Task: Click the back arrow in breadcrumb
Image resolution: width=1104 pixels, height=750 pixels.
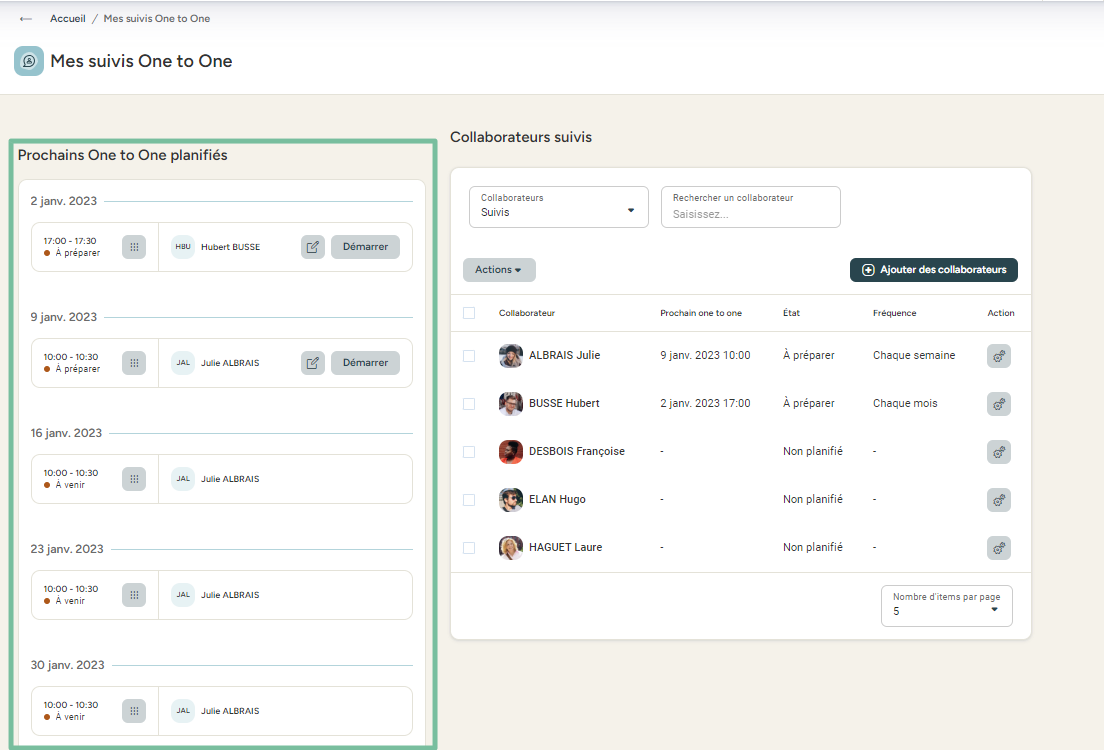Action: [x=26, y=19]
